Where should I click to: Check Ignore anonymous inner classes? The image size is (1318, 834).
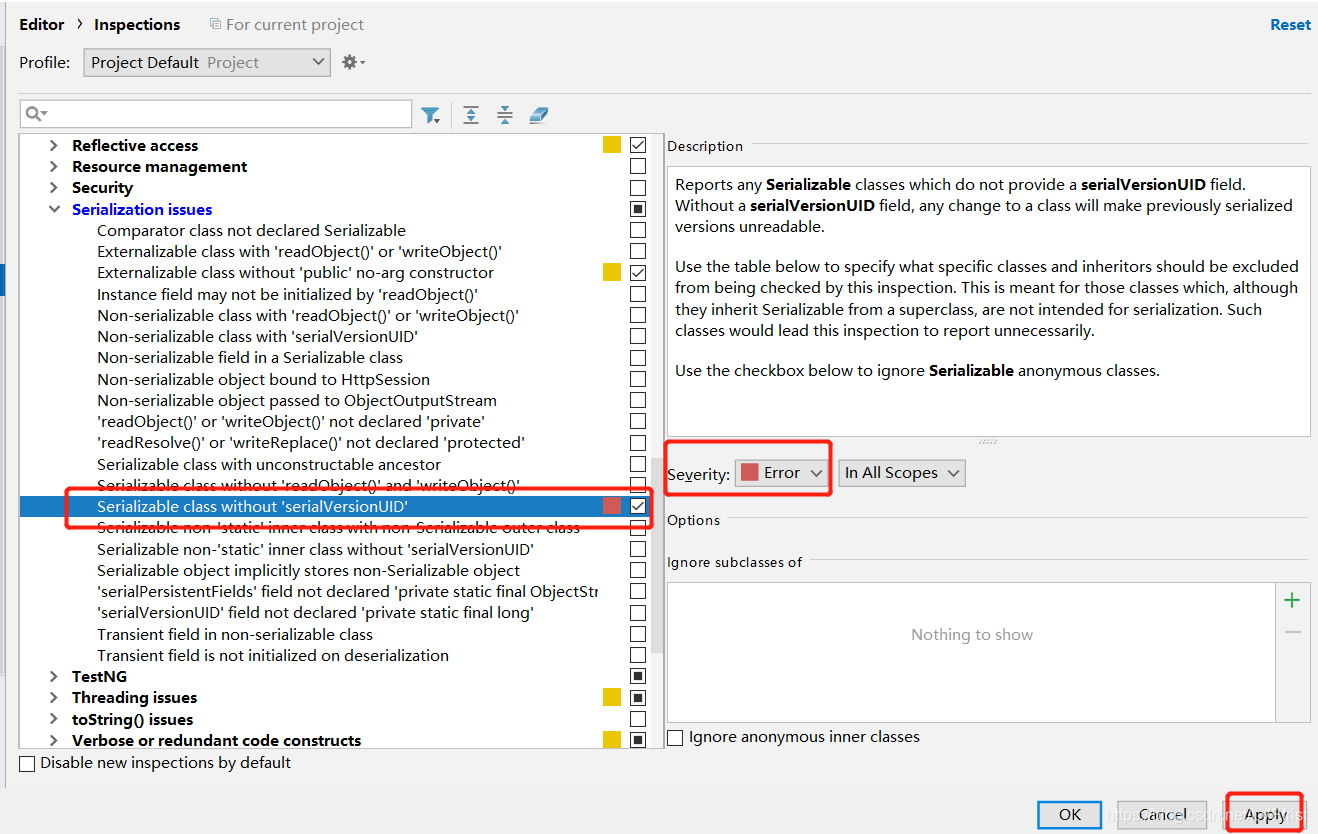click(675, 737)
